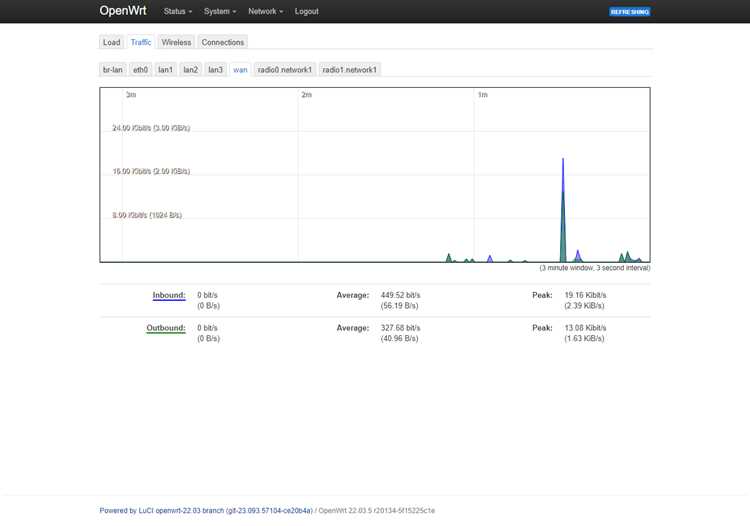
Task: Expand the System menu
Action: [220, 11]
